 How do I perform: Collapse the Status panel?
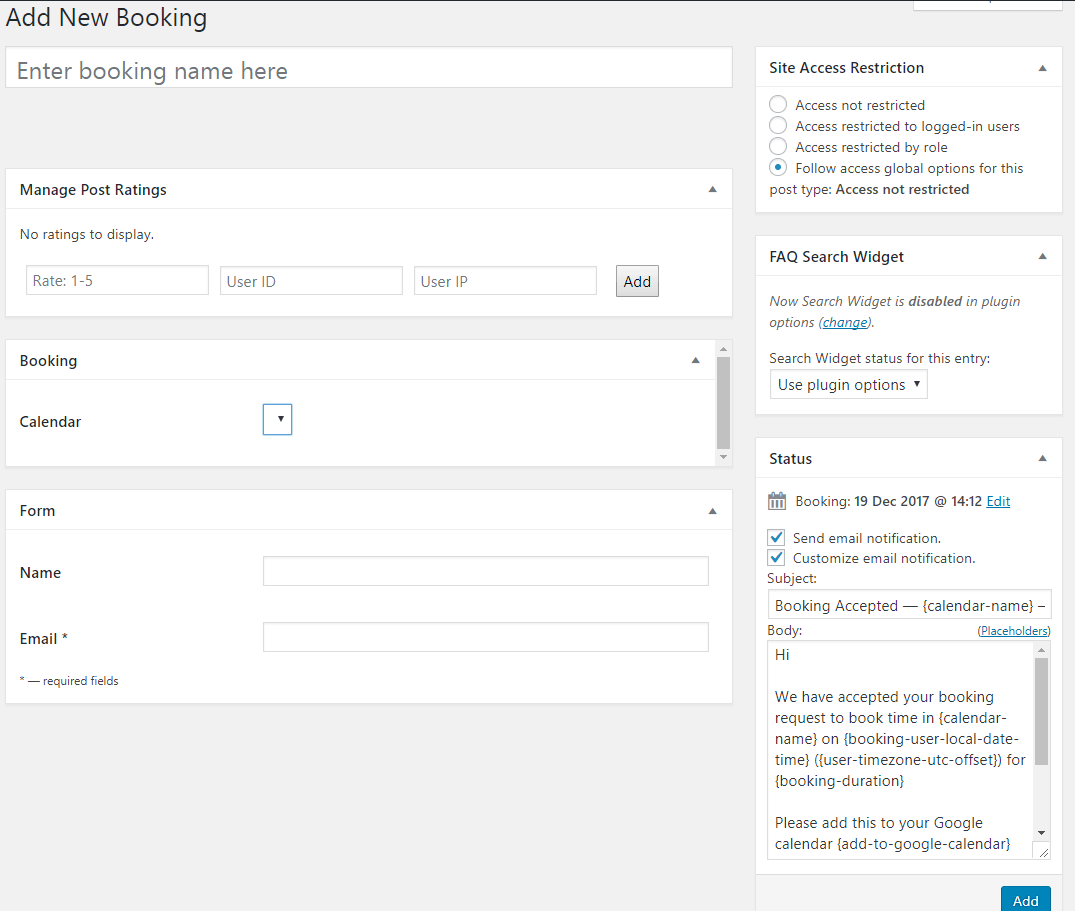click(1042, 458)
